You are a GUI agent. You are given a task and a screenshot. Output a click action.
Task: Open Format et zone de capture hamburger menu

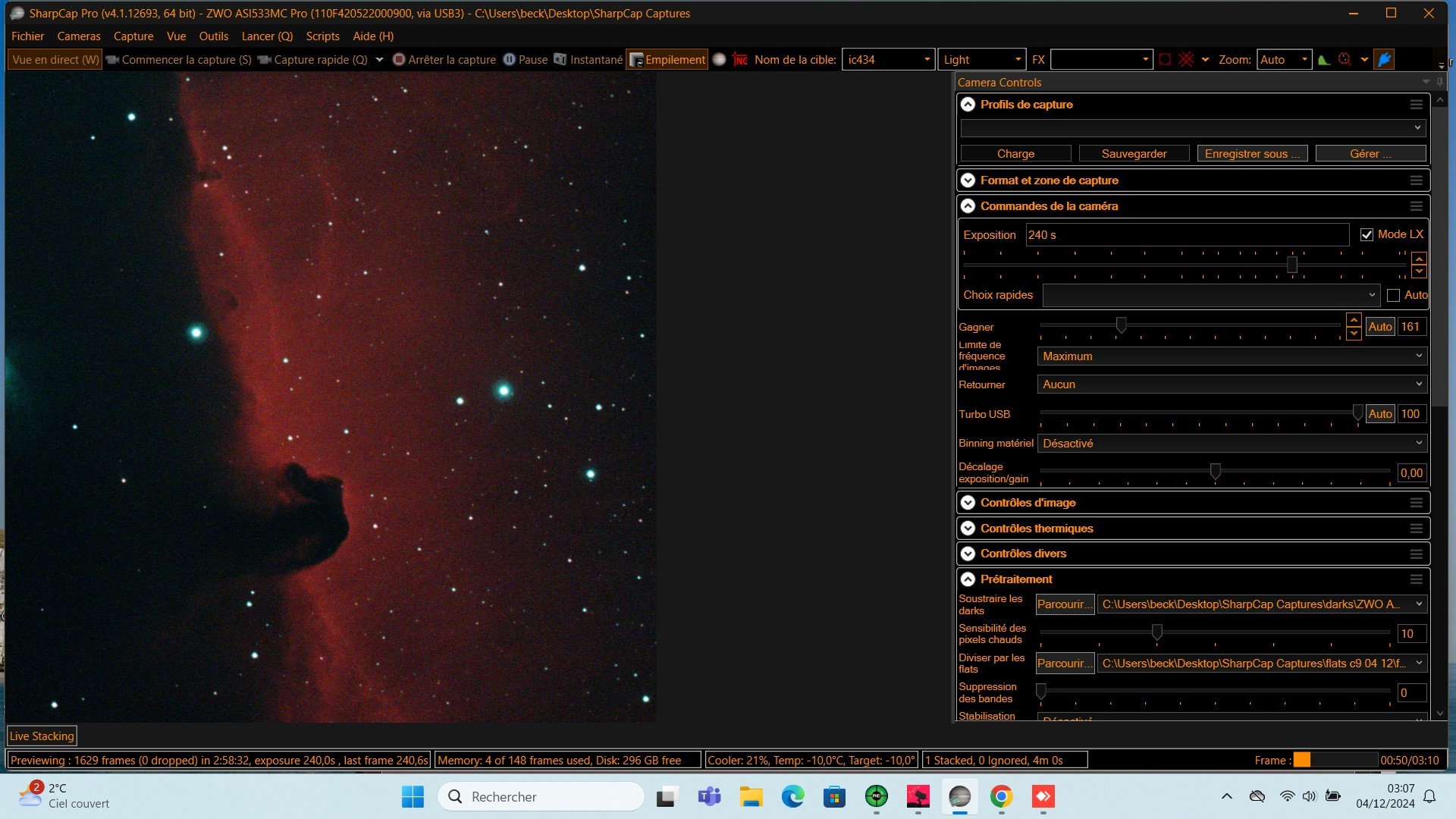point(1417,180)
